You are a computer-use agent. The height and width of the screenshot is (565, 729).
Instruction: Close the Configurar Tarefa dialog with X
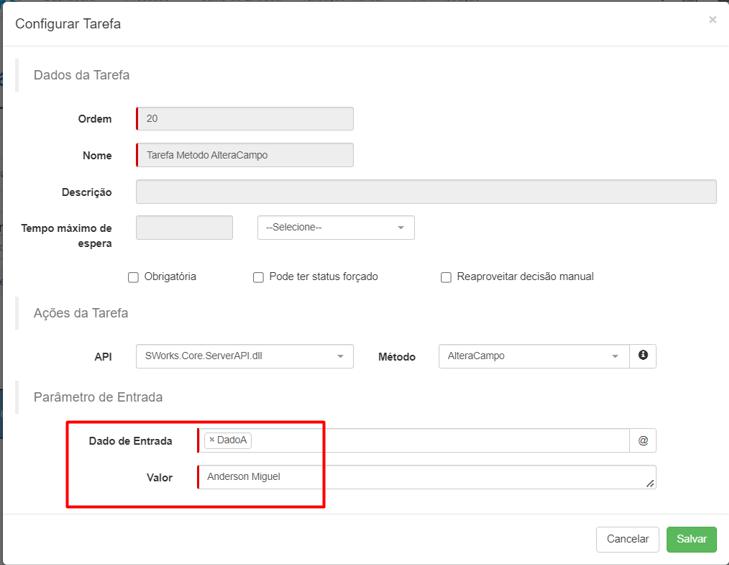712,20
